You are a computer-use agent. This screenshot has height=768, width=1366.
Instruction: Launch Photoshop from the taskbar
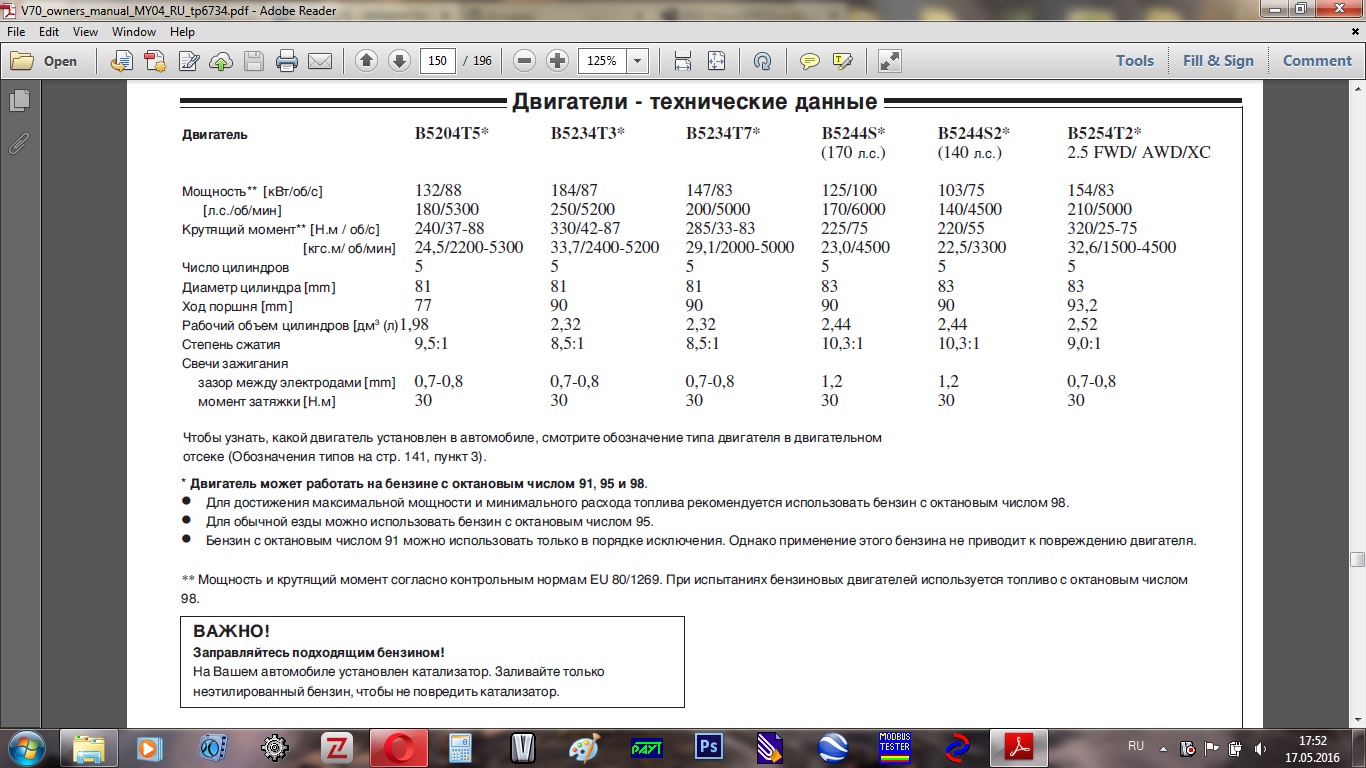coord(709,747)
